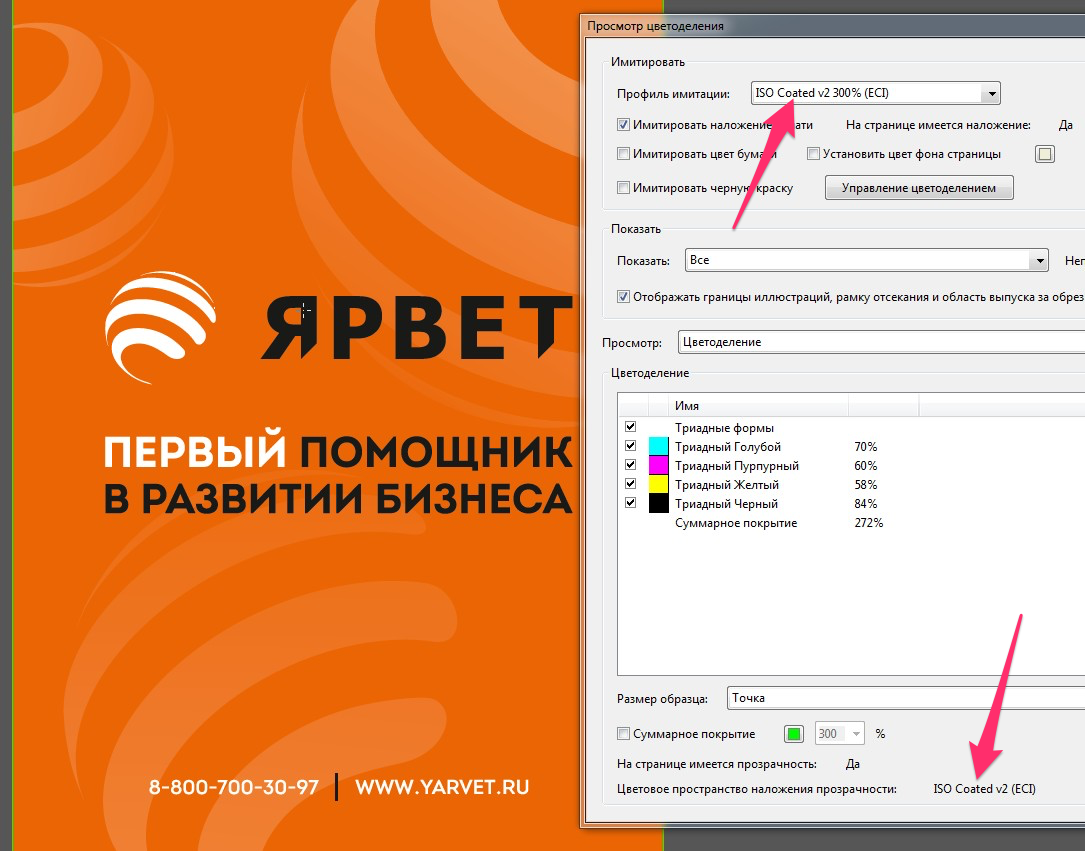Click the Просмотр цветоделения title bar
1085x851 pixels.
tap(832, 26)
